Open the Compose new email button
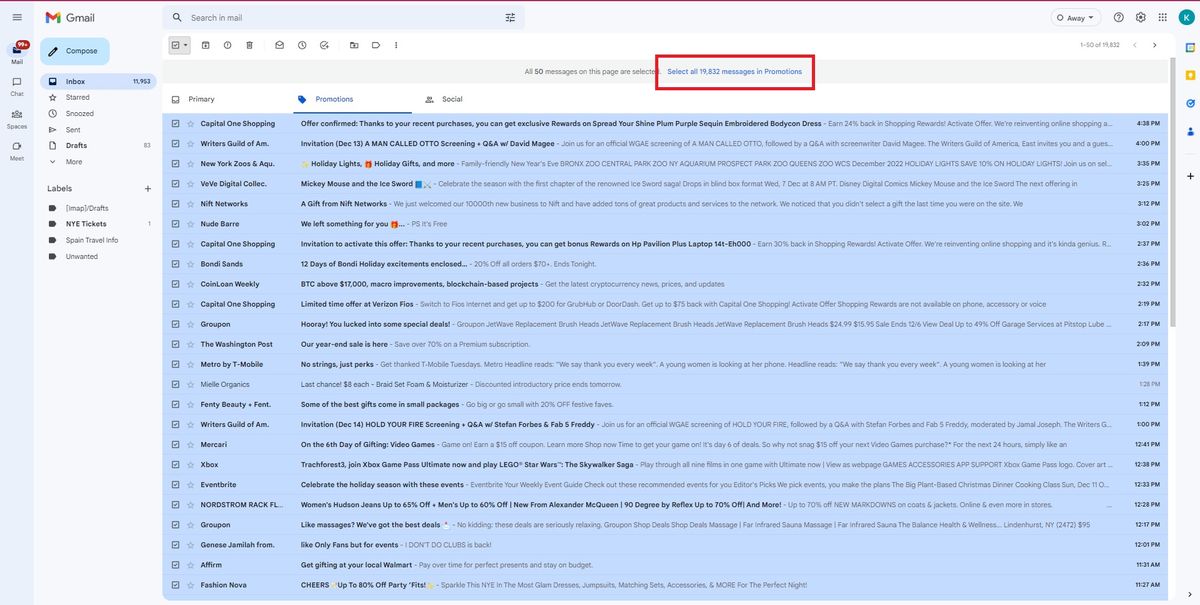The height and width of the screenshot is (605, 1200). 75,48
